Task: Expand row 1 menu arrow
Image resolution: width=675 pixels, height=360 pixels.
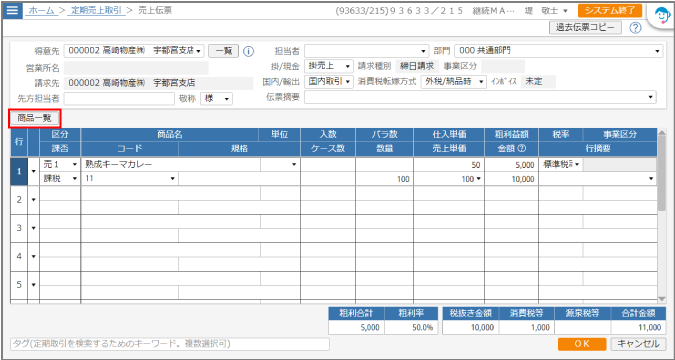Action: 34,171
